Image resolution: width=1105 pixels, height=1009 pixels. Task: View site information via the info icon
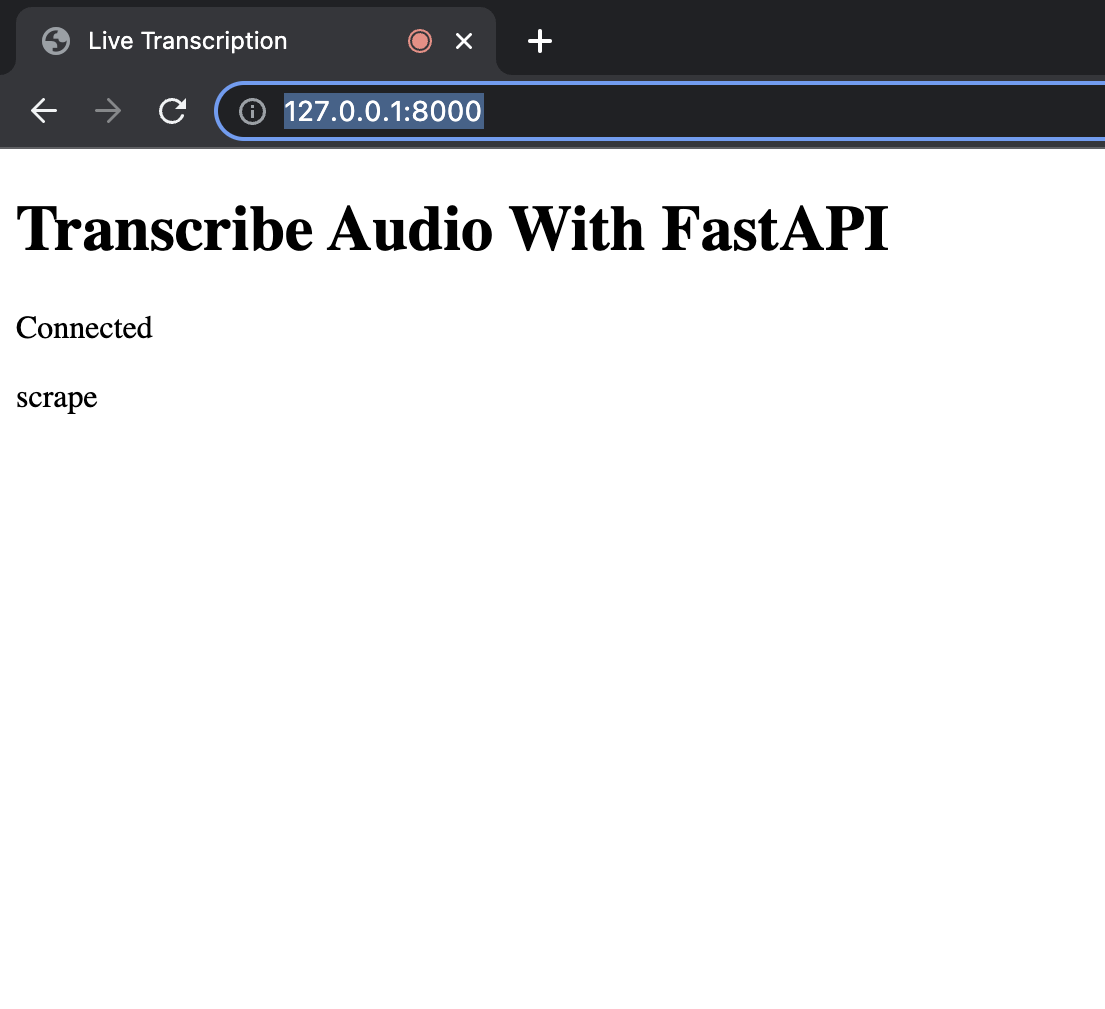point(252,111)
